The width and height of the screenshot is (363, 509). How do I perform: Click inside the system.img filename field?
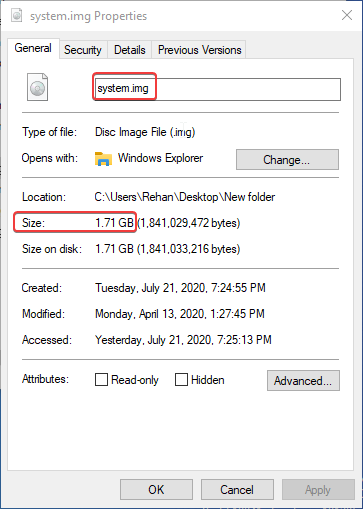click(x=218, y=89)
